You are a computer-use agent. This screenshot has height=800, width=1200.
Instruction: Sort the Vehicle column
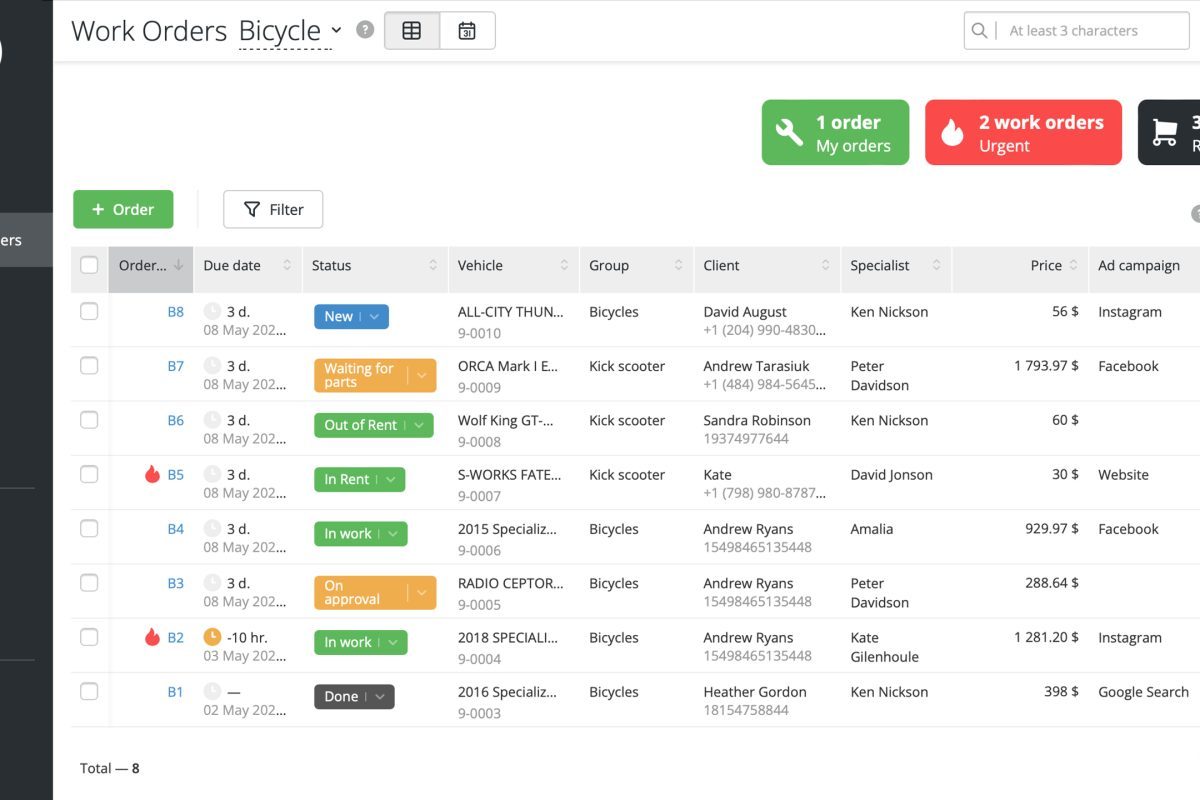click(x=564, y=265)
